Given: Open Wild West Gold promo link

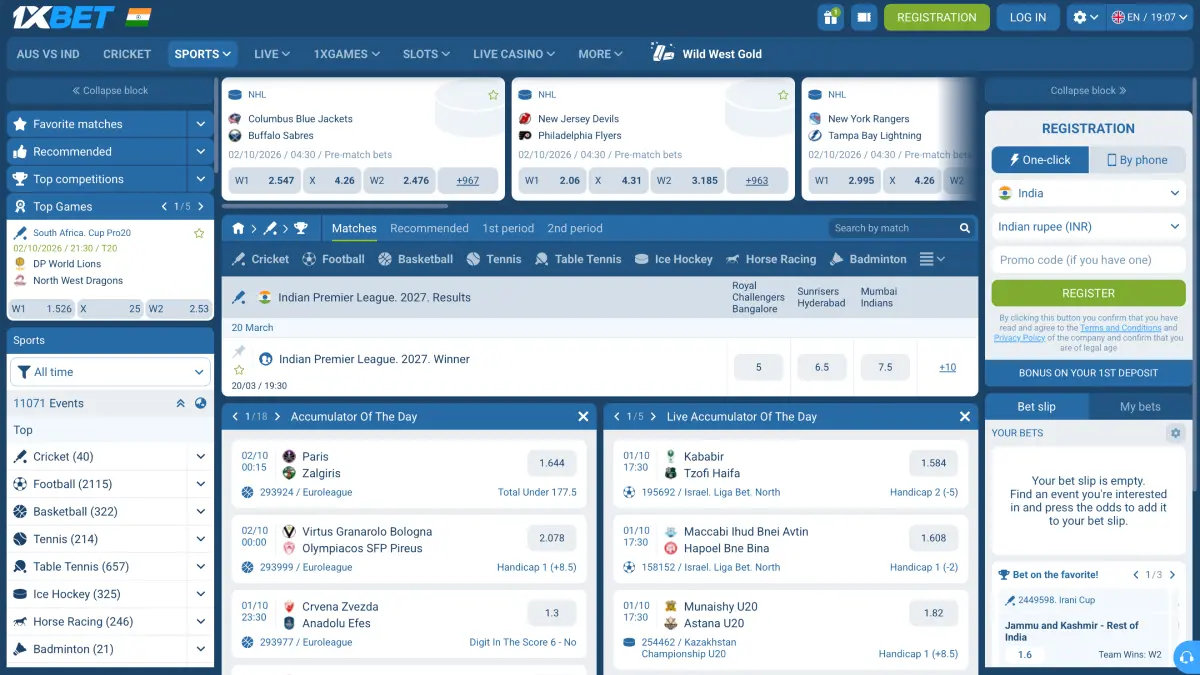Looking at the screenshot, I should pos(707,54).
